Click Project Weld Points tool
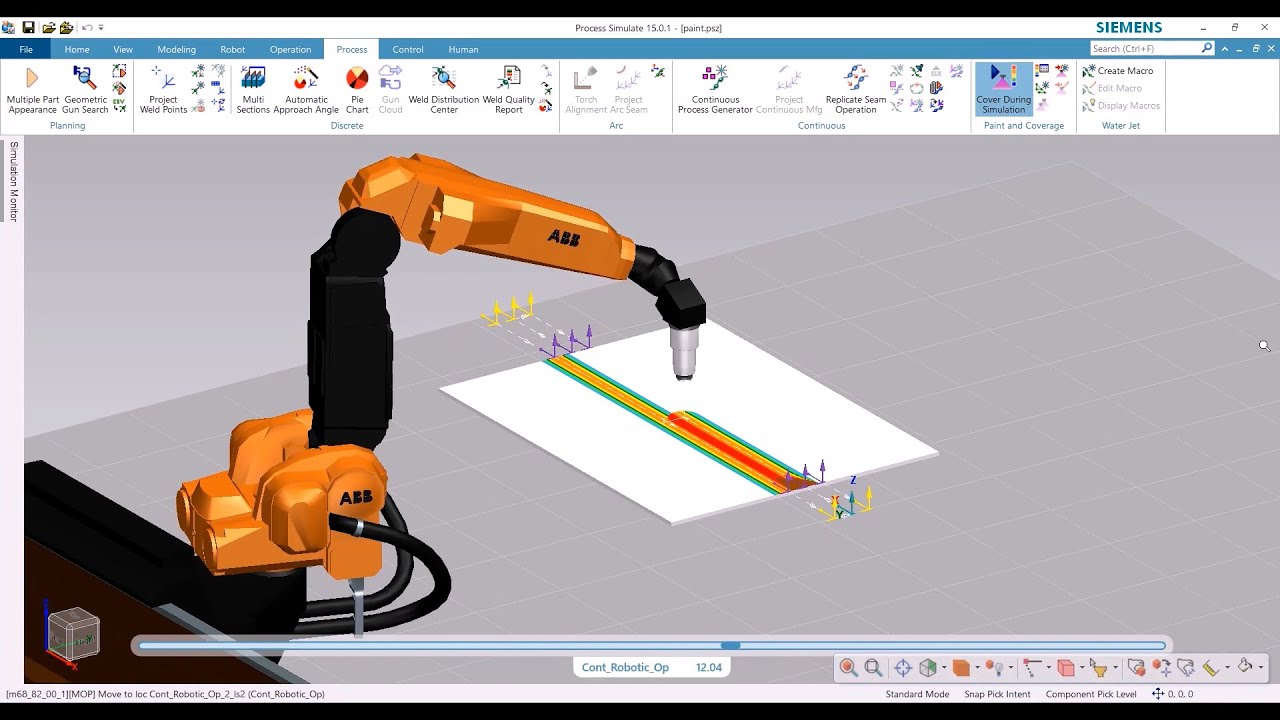Viewport: 1280px width, 720px height. tap(163, 90)
